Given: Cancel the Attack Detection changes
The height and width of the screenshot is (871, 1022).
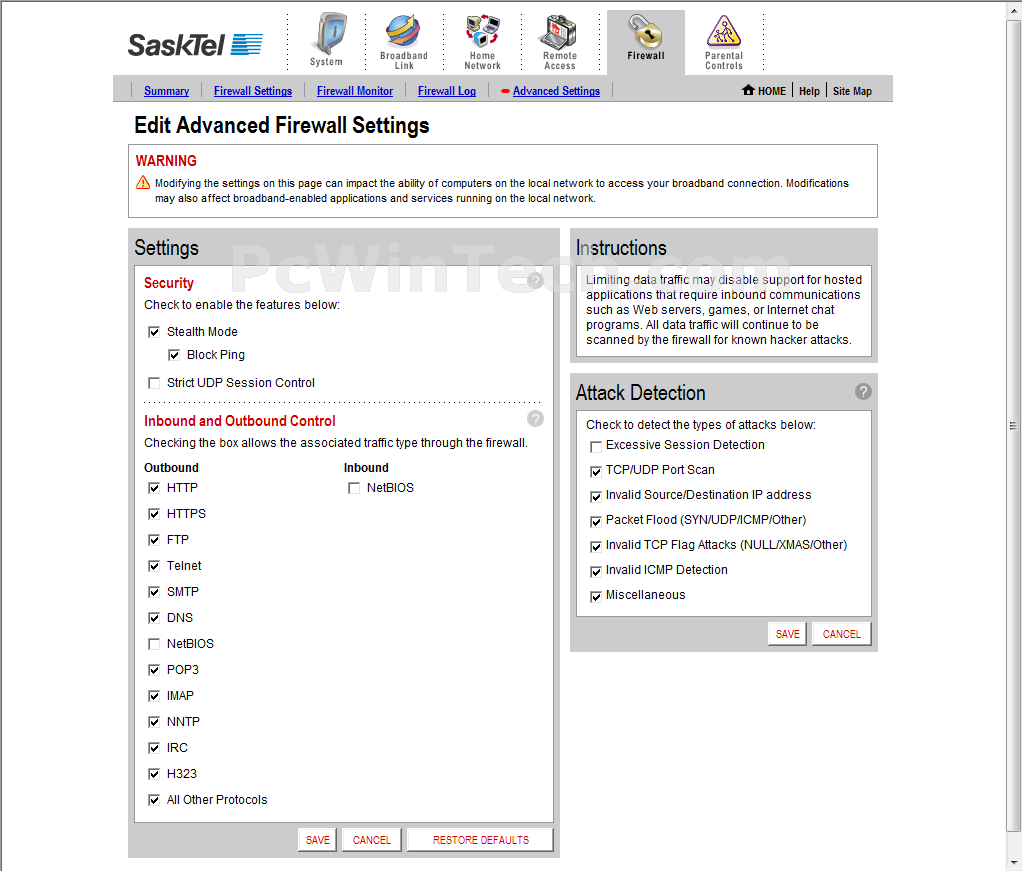Looking at the screenshot, I should (x=841, y=634).
